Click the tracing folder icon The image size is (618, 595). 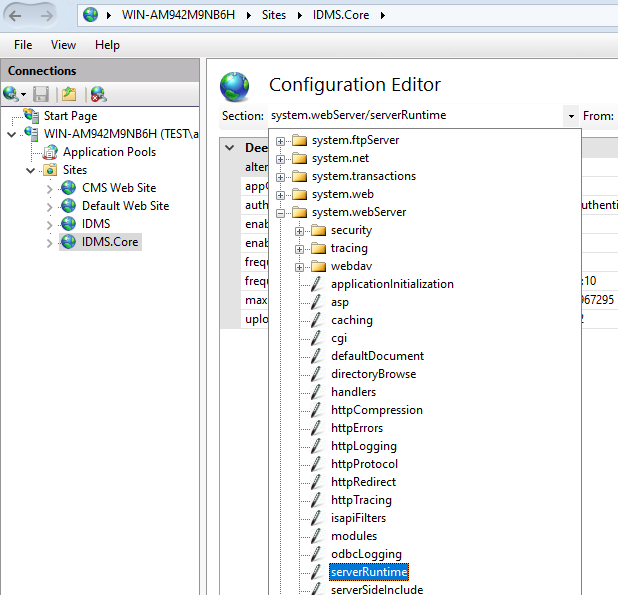pos(318,248)
